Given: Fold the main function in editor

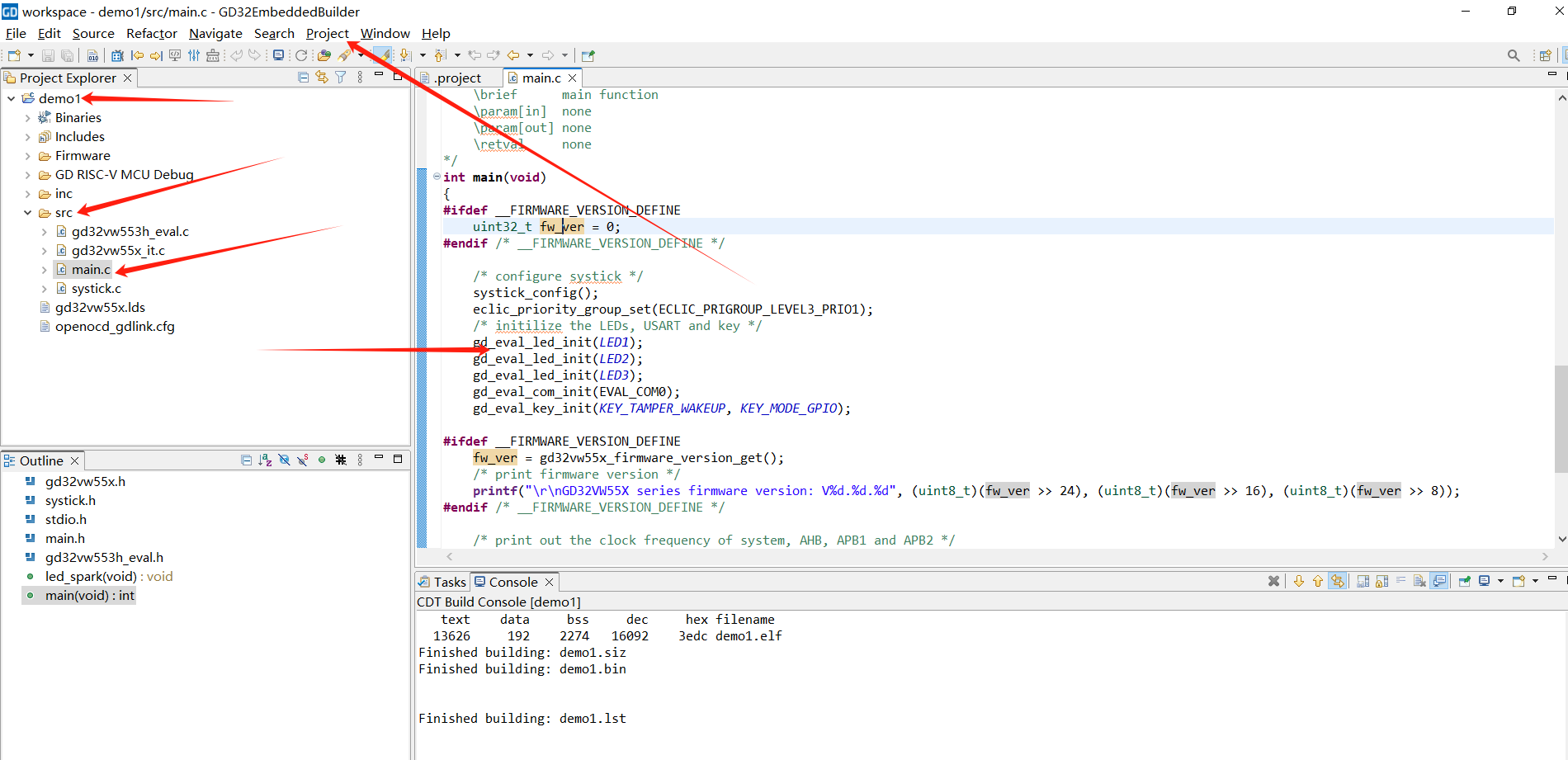Looking at the screenshot, I should point(437,177).
